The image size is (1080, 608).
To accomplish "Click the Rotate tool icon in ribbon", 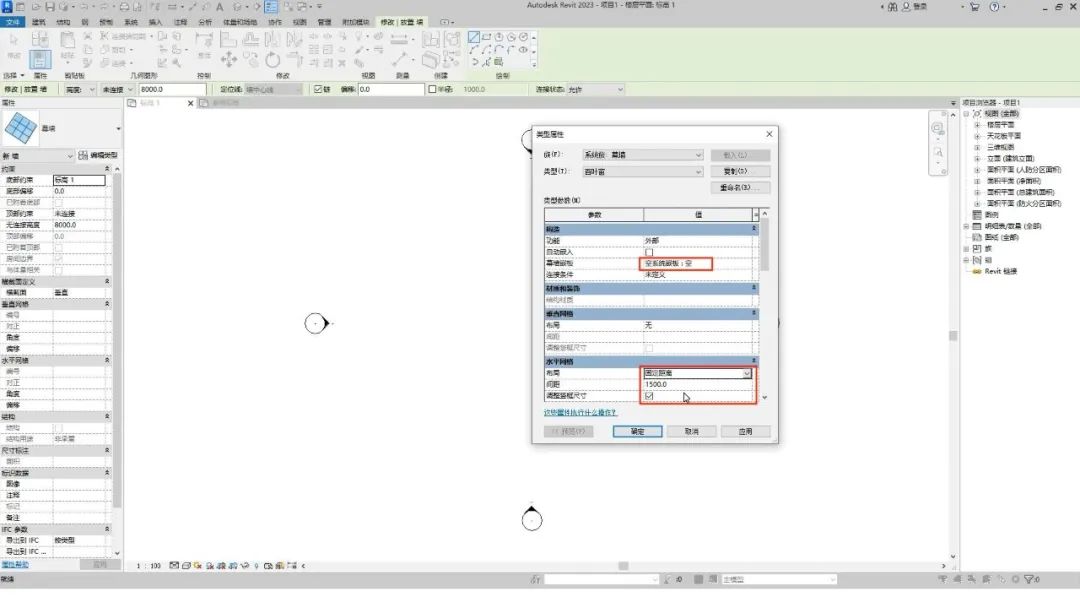I will coord(273,60).
